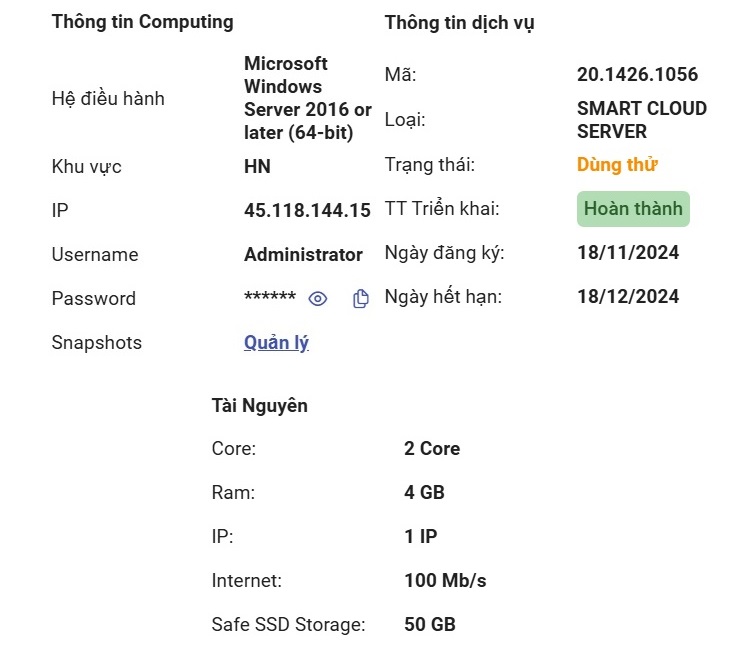This screenshot has height=651, width=734.
Task: Click the registration date 18/11/2024
Action: (x=628, y=253)
